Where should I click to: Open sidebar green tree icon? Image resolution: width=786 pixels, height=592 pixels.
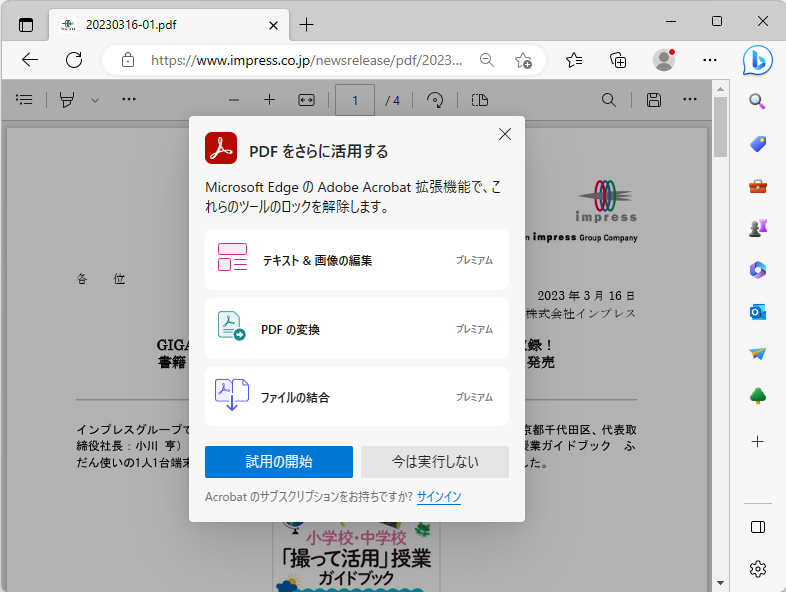[x=758, y=396]
